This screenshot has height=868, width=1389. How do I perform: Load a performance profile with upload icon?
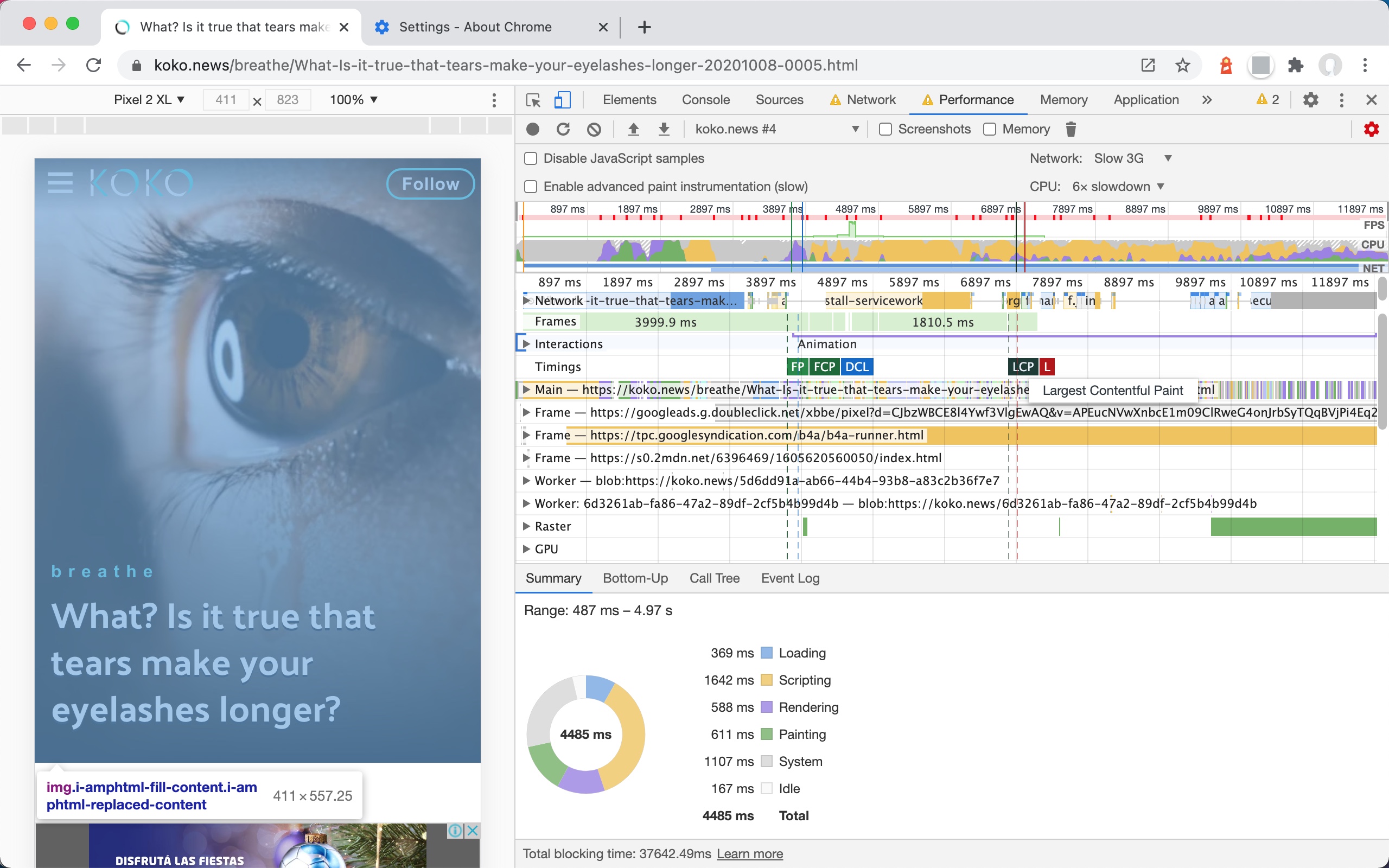[x=633, y=129]
